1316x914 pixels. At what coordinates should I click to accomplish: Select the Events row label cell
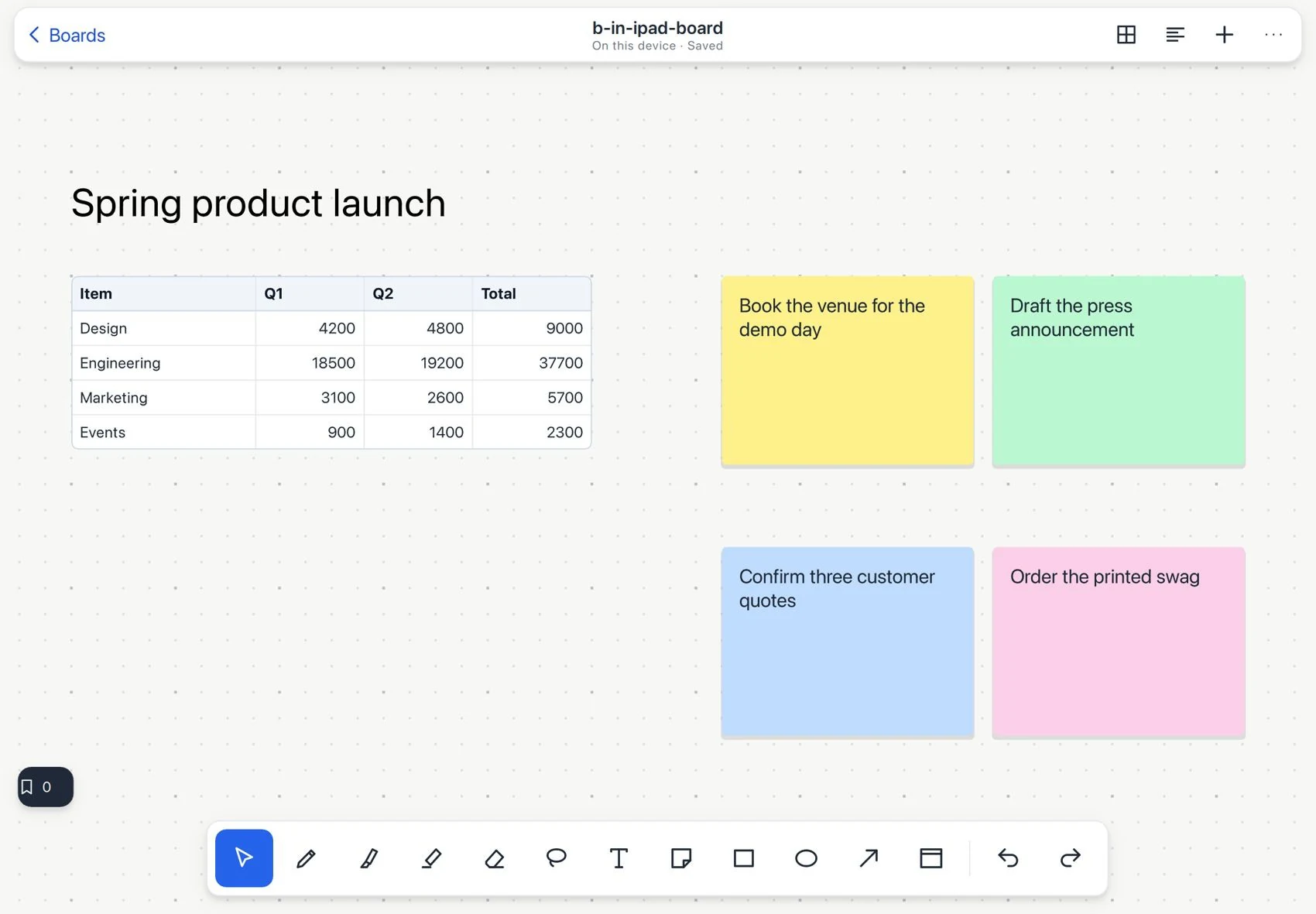tap(163, 432)
